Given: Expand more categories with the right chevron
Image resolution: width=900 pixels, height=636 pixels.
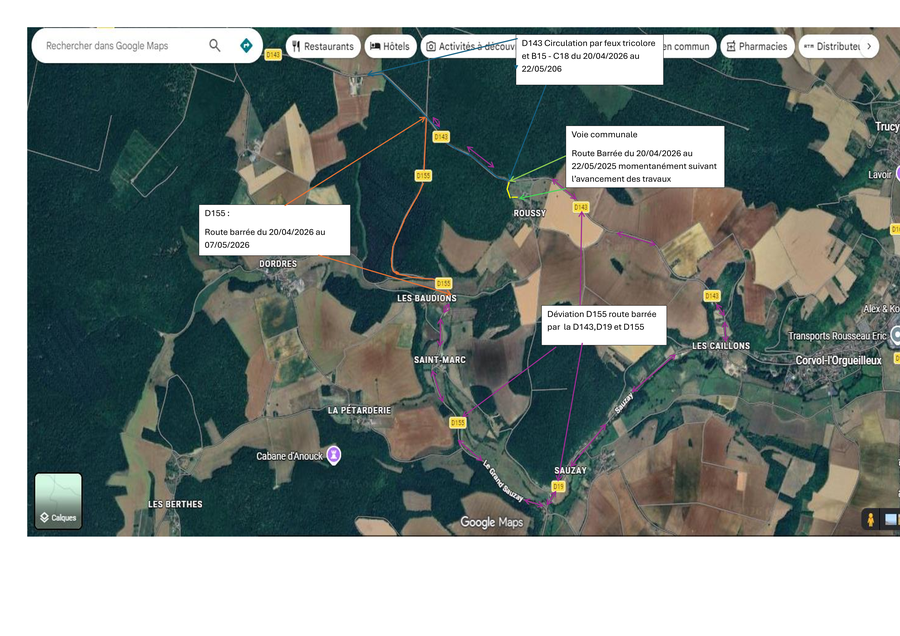Looking at the screenshot, I should (x=869, y=46).
